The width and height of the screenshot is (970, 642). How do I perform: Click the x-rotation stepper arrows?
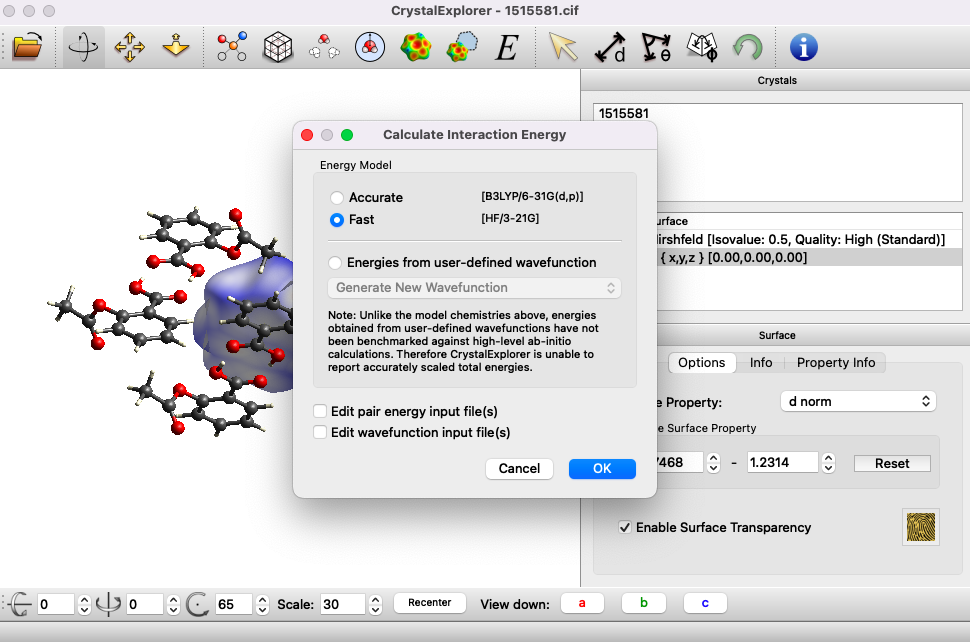click(85, 604)
